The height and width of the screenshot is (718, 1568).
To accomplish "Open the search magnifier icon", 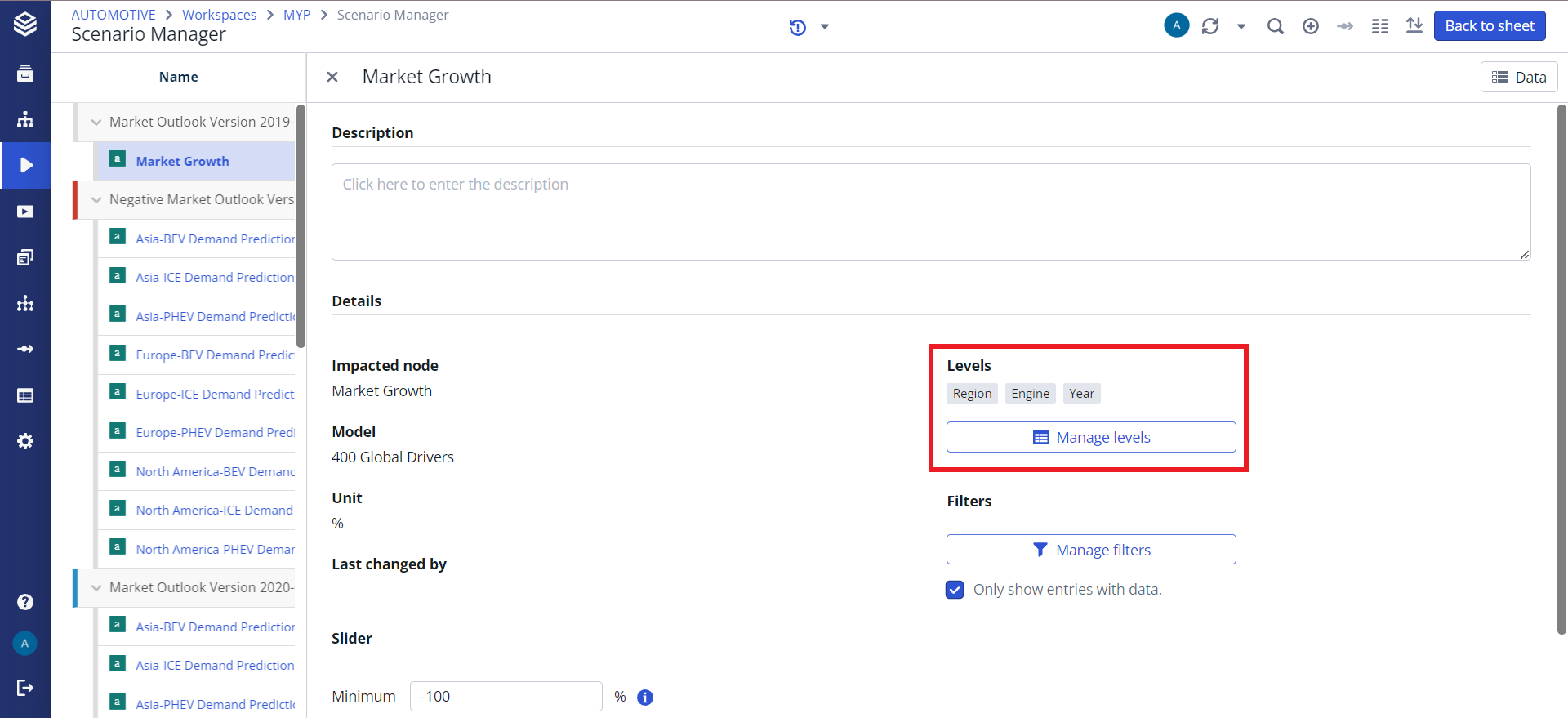I will pyautogui.click(x=1275, y=26).
